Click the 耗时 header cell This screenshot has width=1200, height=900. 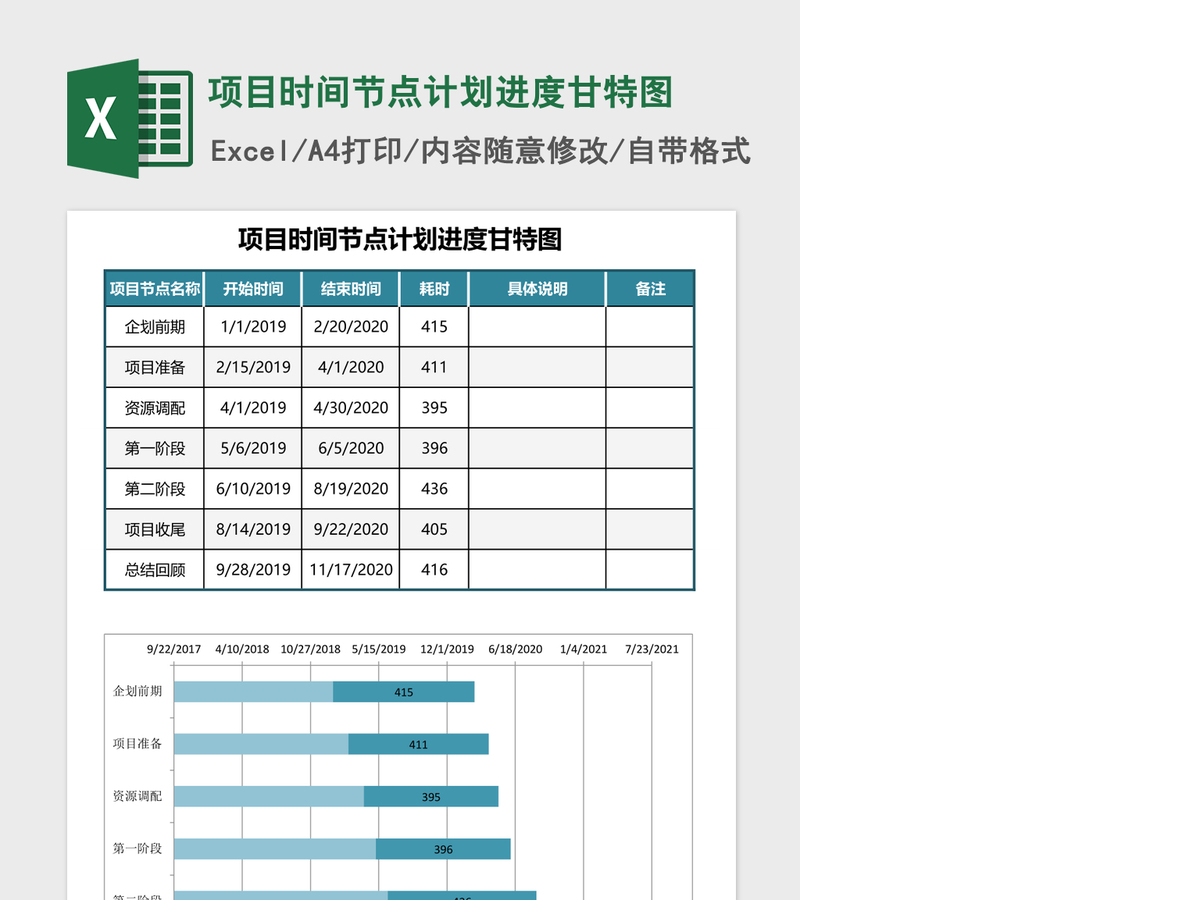(x=434, y=289)
